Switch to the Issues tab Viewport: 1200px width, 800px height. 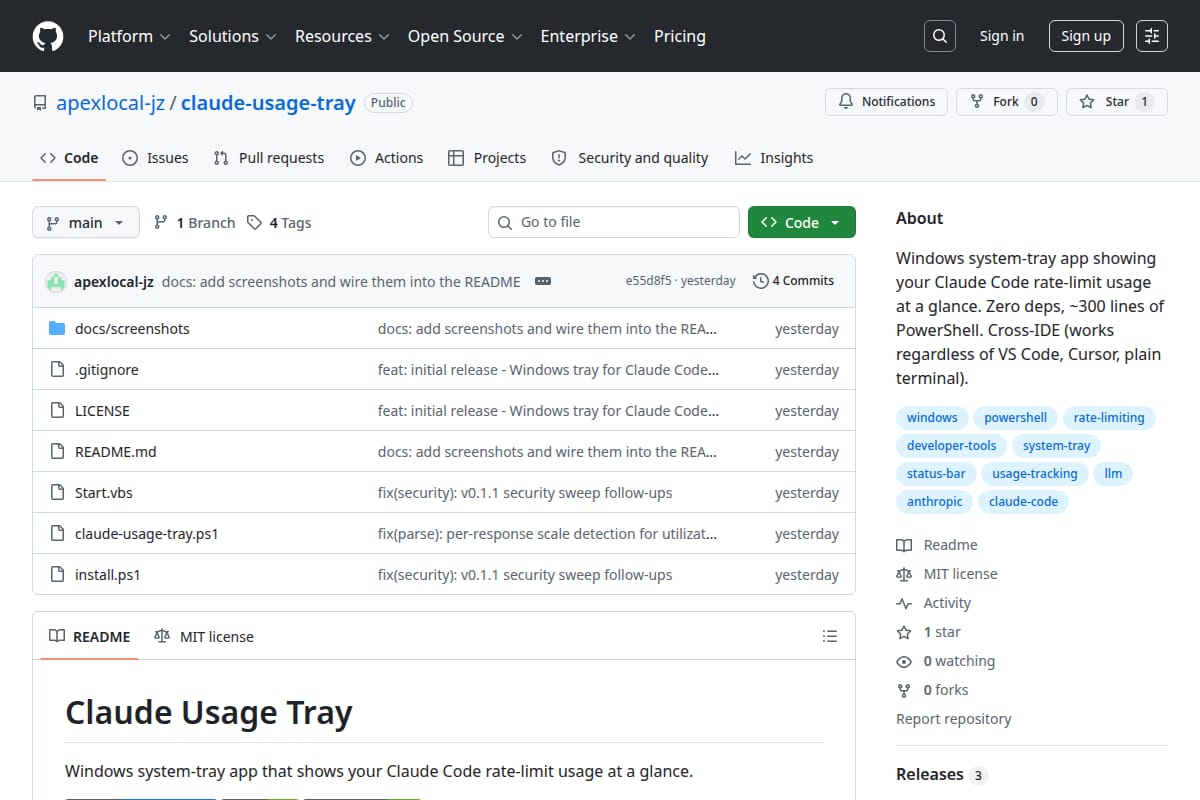coord(155,158)
